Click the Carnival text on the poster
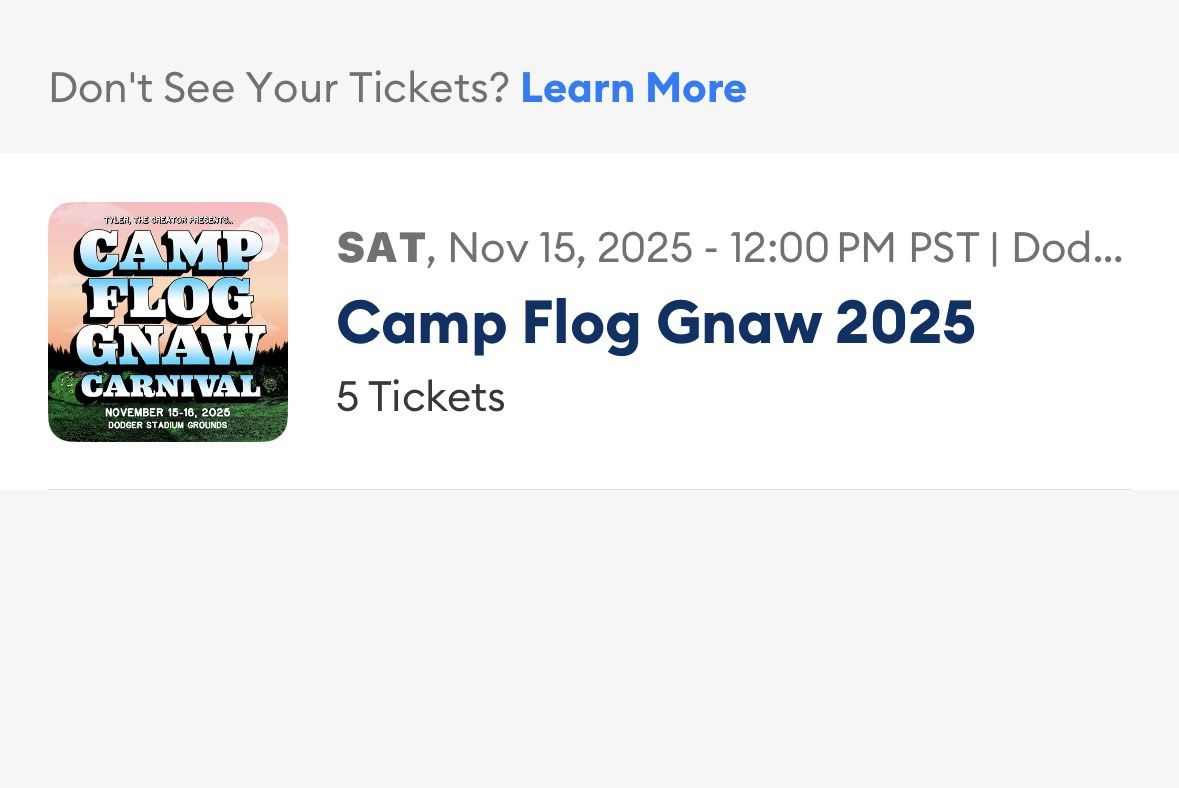Screen dimensions: 1179x788 tap(172, 384)
